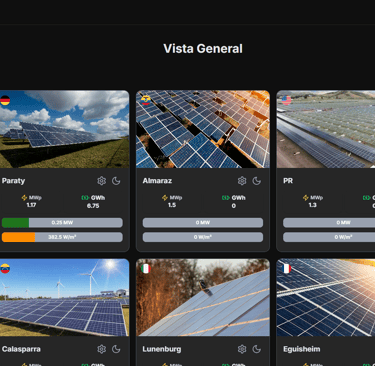This screenshot has height=366, width=375.
Task: Click Almaraz power bar showing 0 MW
Action: [x=203, y=223]
